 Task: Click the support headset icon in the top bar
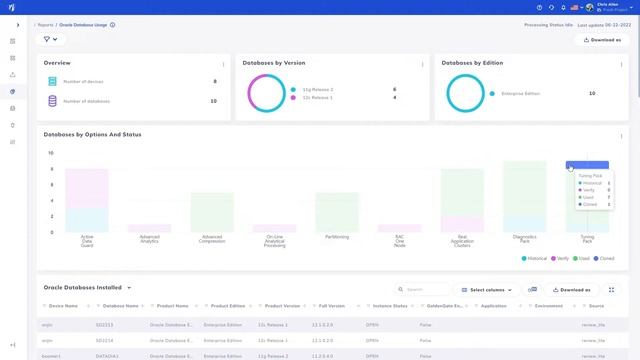pyautogui.click(x=551, y=7)
